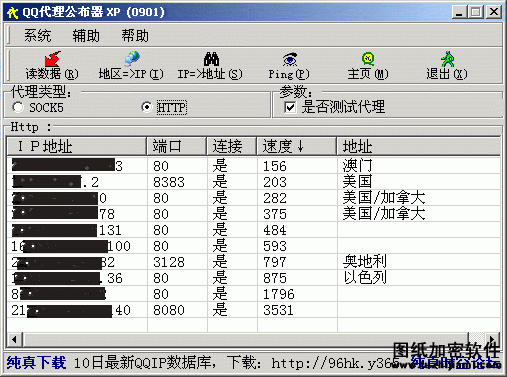Select the binoculars IP=>地址 lookup
This screenshot has width=507, height=377.
tap(211, 59)
